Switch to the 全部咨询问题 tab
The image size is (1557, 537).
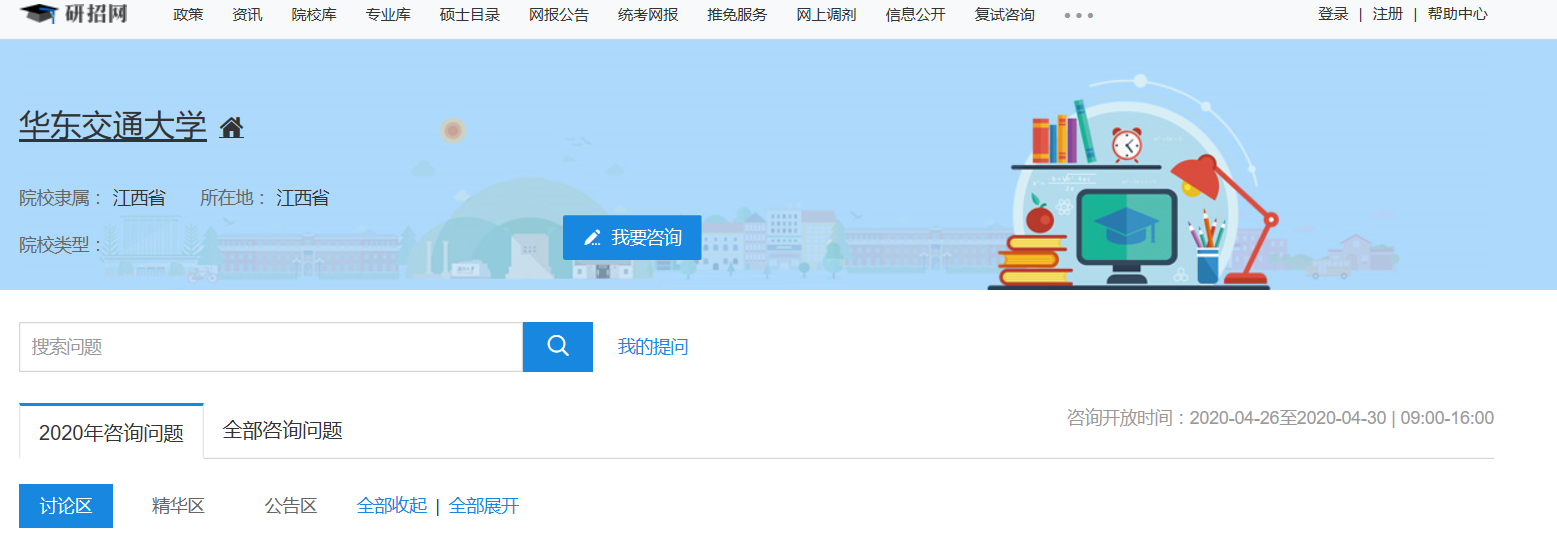click(x=282, y=431)
